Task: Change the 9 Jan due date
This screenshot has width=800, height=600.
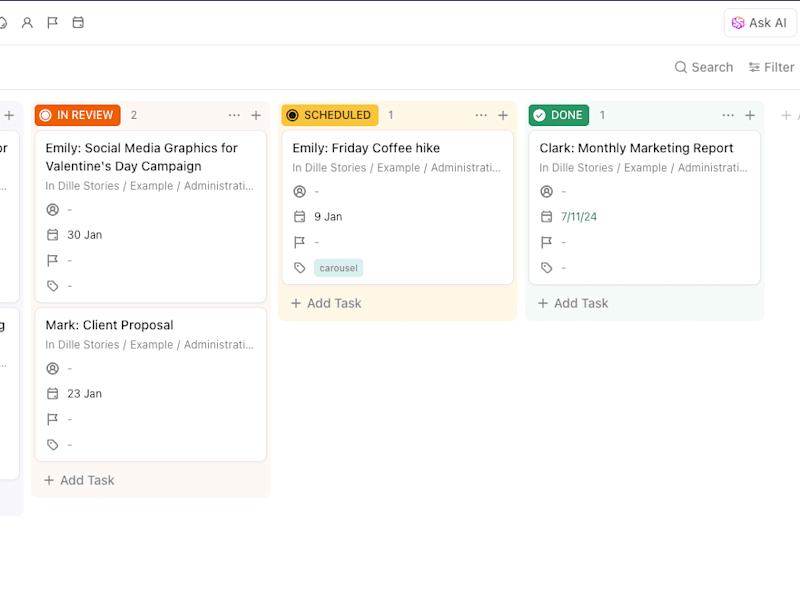Action: pos(328,216)
